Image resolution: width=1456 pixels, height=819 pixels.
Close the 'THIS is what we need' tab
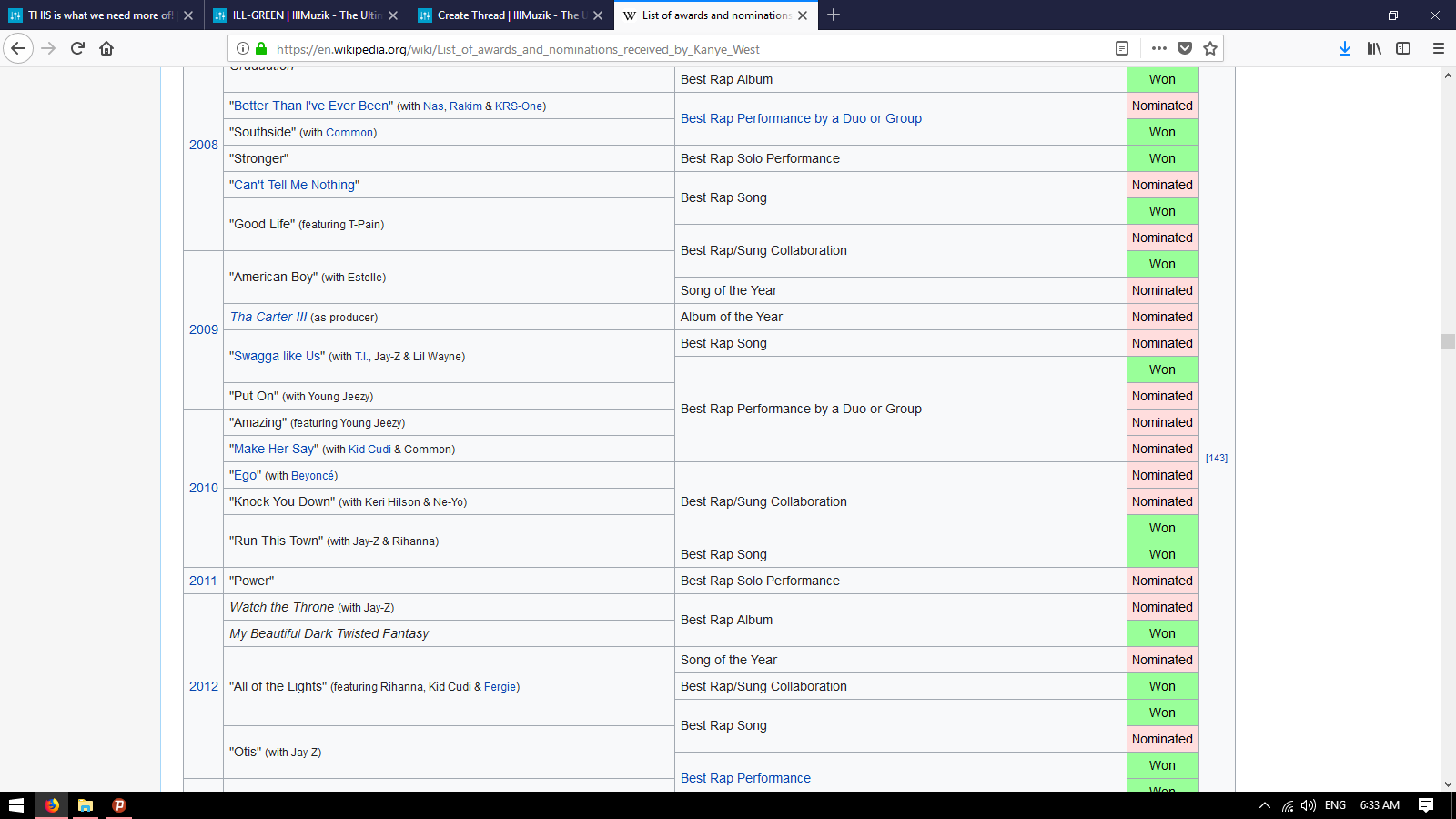(188, 15)
